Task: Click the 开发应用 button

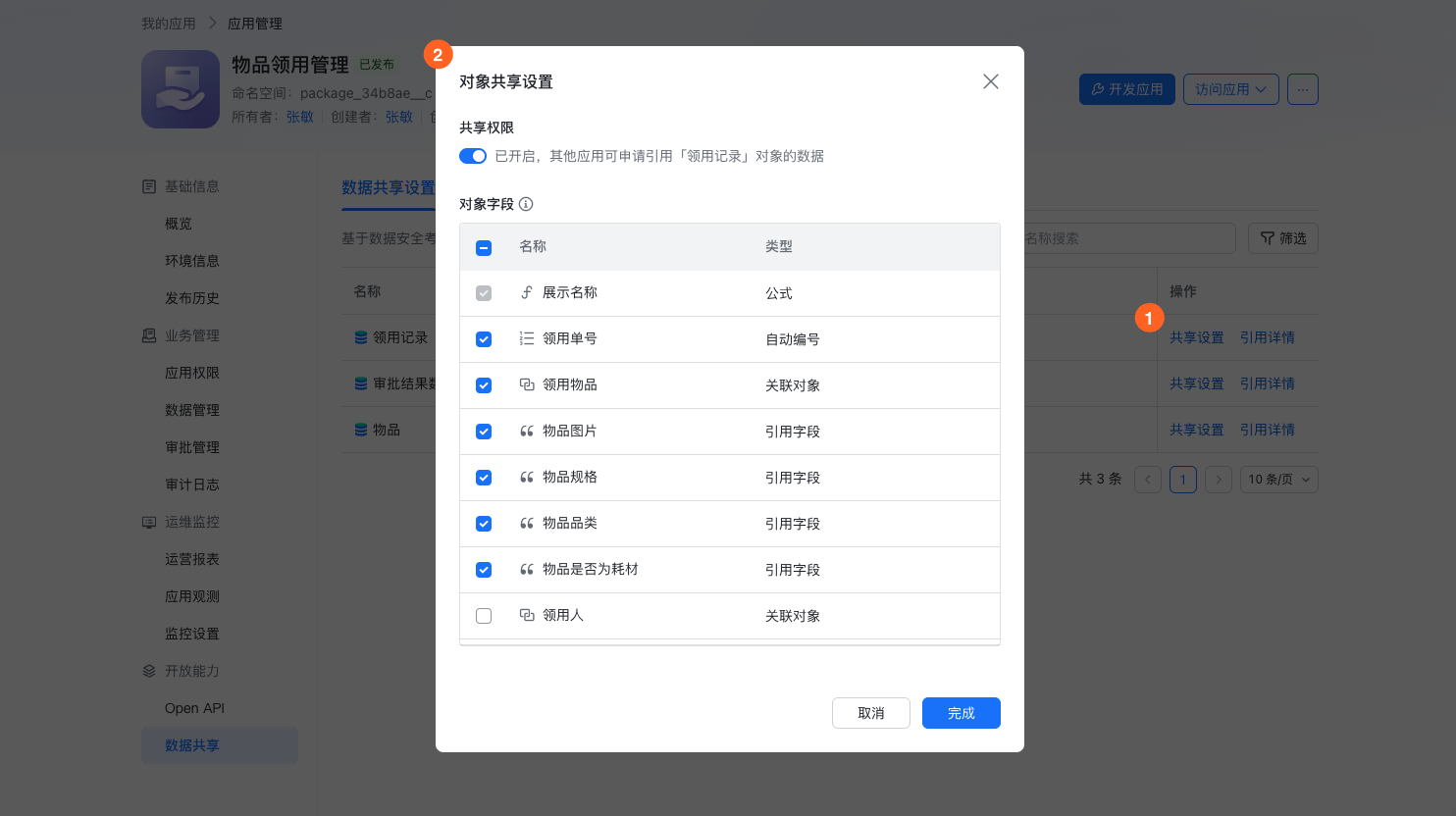Action: coord(1127,89)
